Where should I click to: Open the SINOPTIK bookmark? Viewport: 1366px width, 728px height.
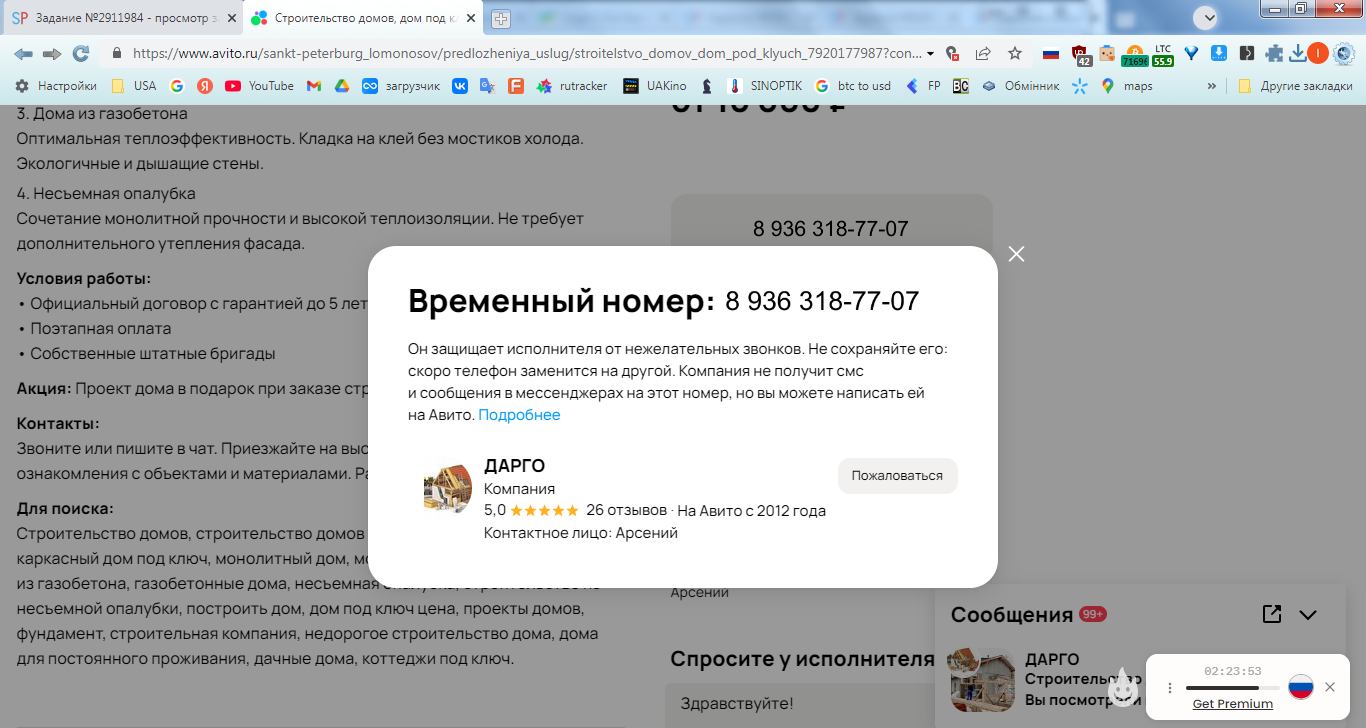pos(765,86)
